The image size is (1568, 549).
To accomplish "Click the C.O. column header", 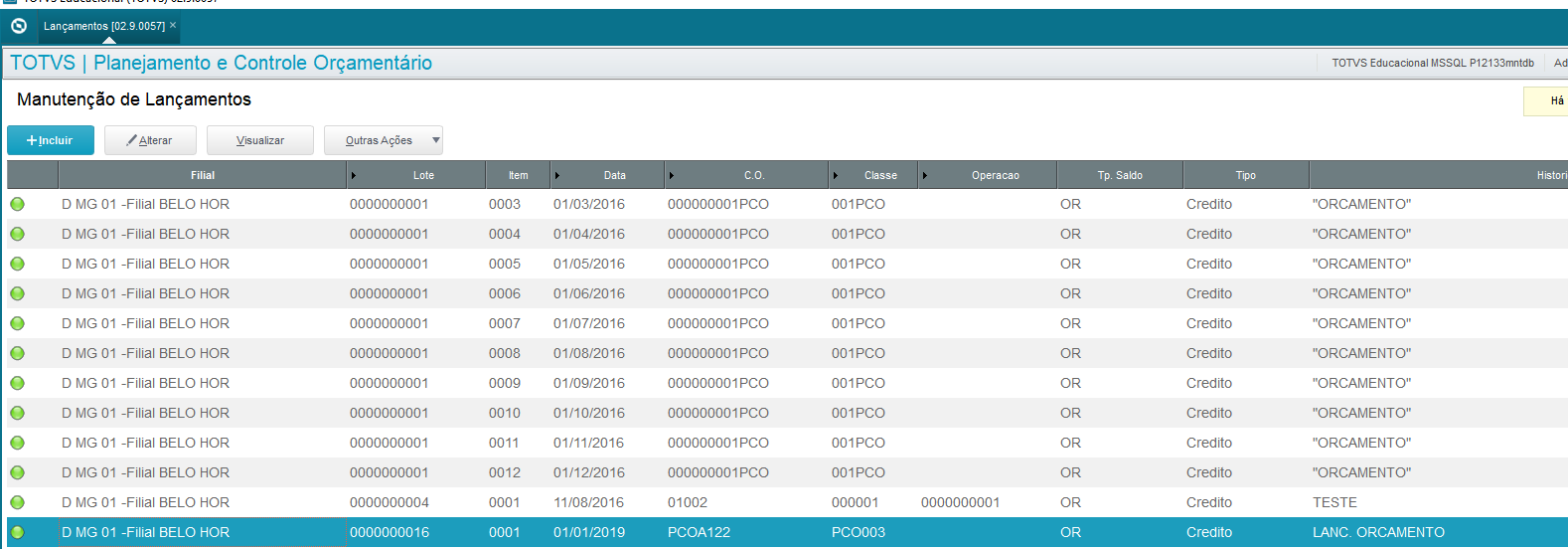I will point(746,175).
